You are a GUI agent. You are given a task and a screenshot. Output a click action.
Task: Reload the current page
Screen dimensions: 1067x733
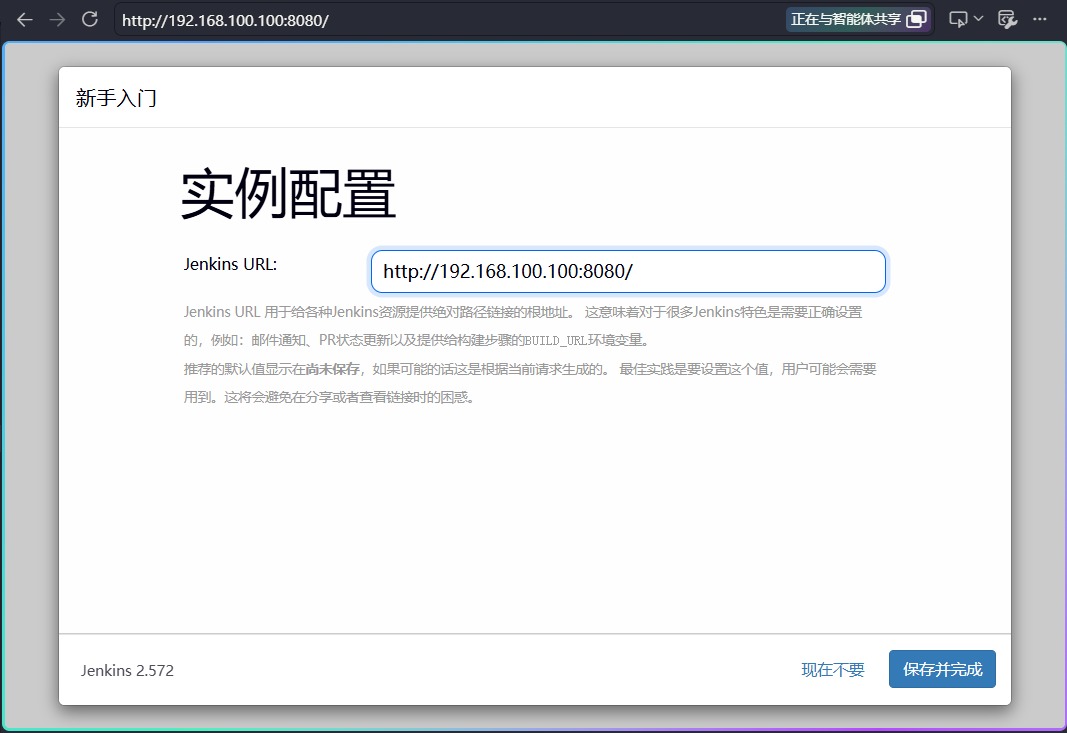coord(90,19)
